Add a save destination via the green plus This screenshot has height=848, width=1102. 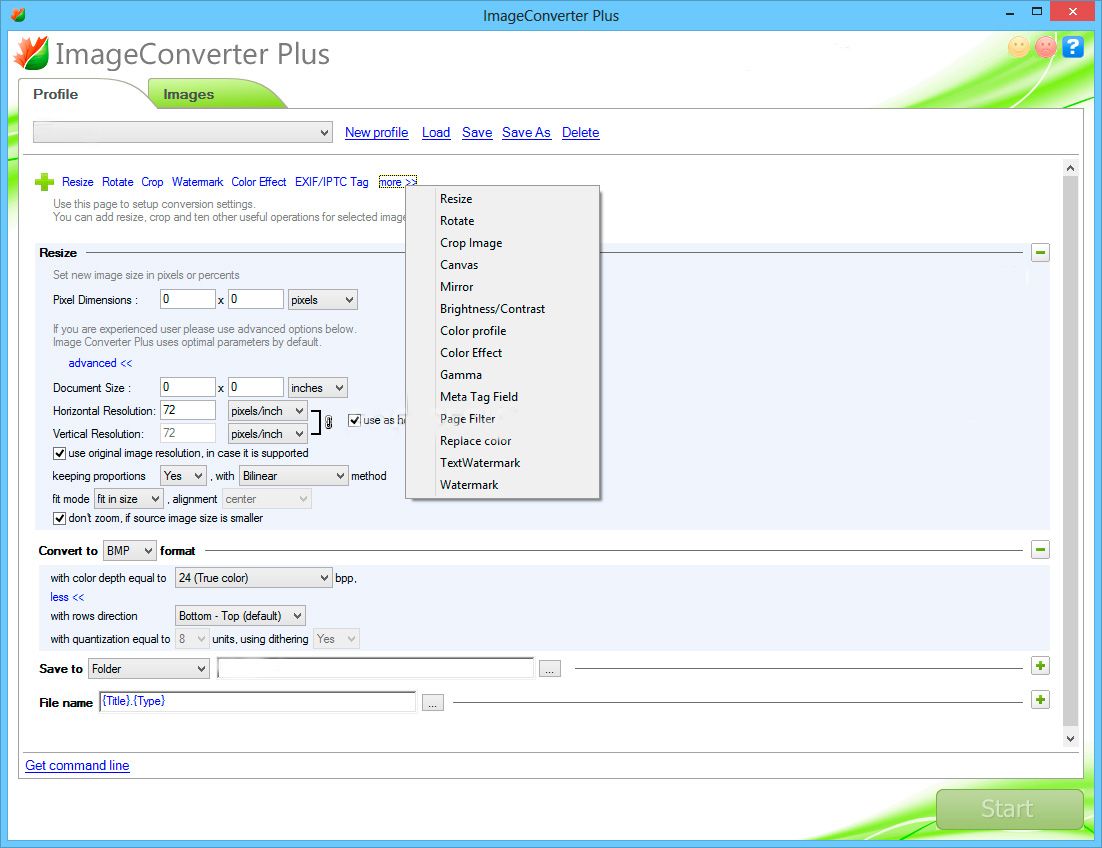pos(1040,665)
